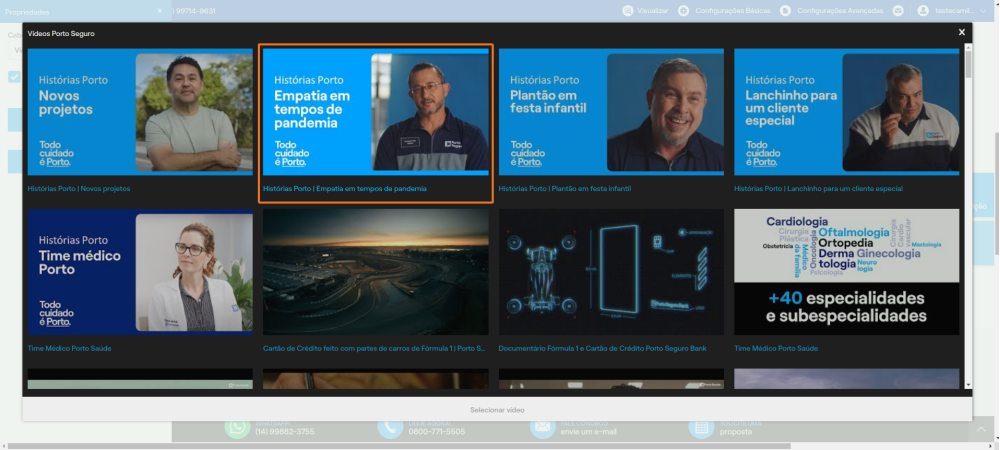This screenshot has height=450, width=1000.
Task: Click the Fale Conosco email icon
Action: click(543, 427)
